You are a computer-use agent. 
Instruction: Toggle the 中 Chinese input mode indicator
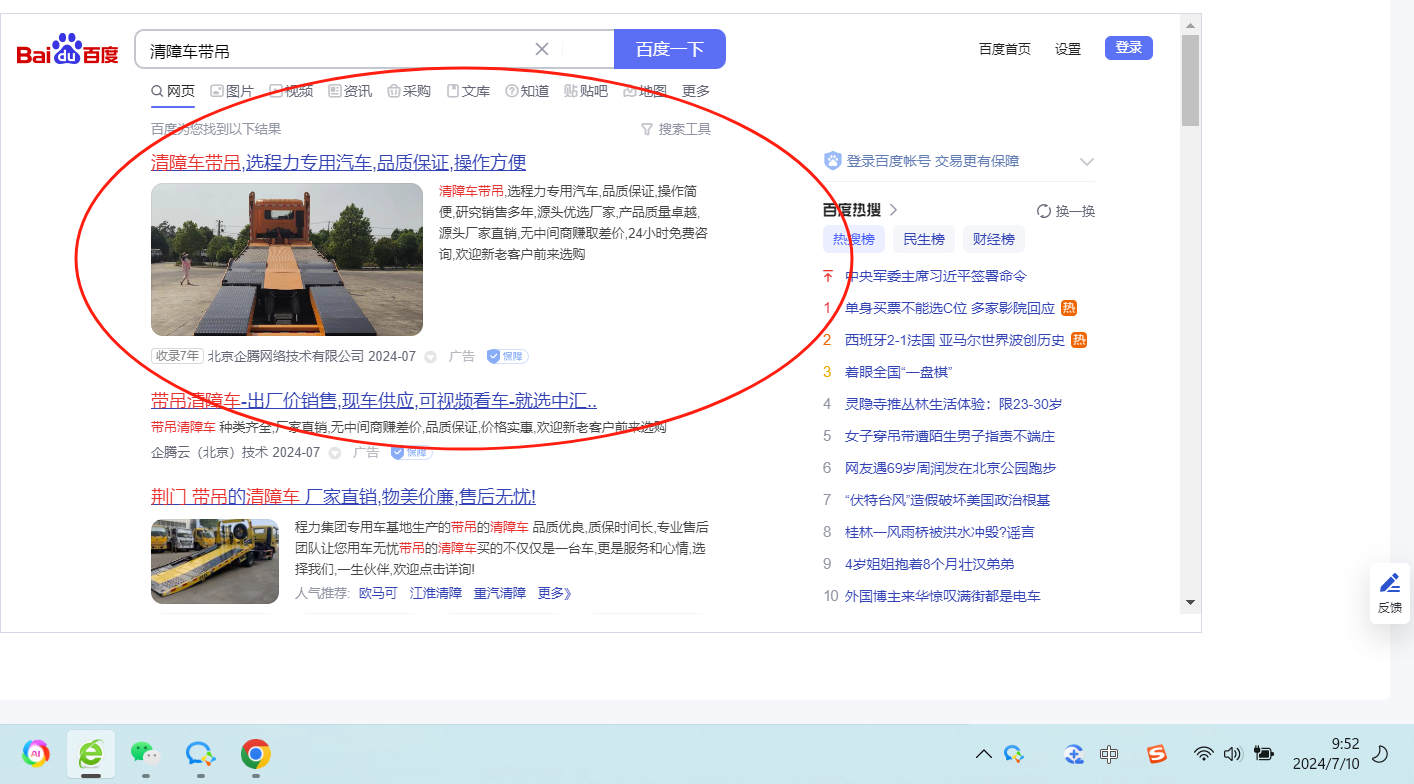click(x=1109, y=754)
